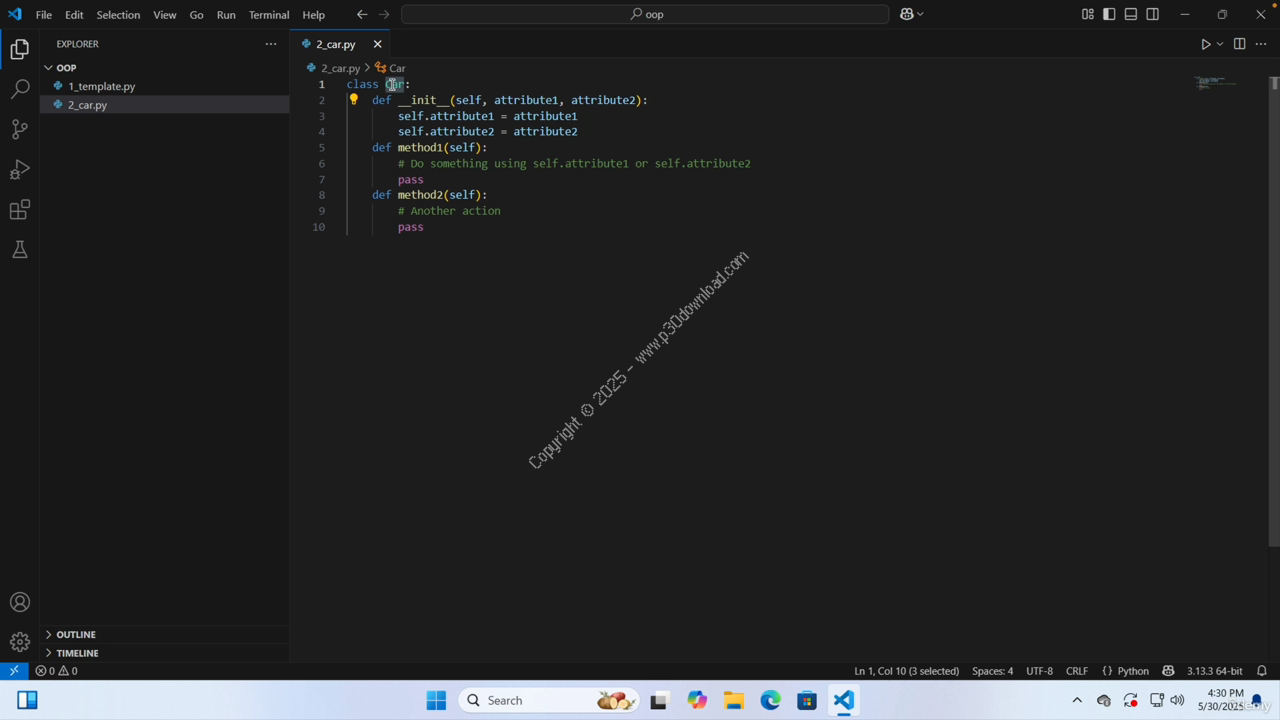
Task: Open the File menu
Action: point(44,14)
